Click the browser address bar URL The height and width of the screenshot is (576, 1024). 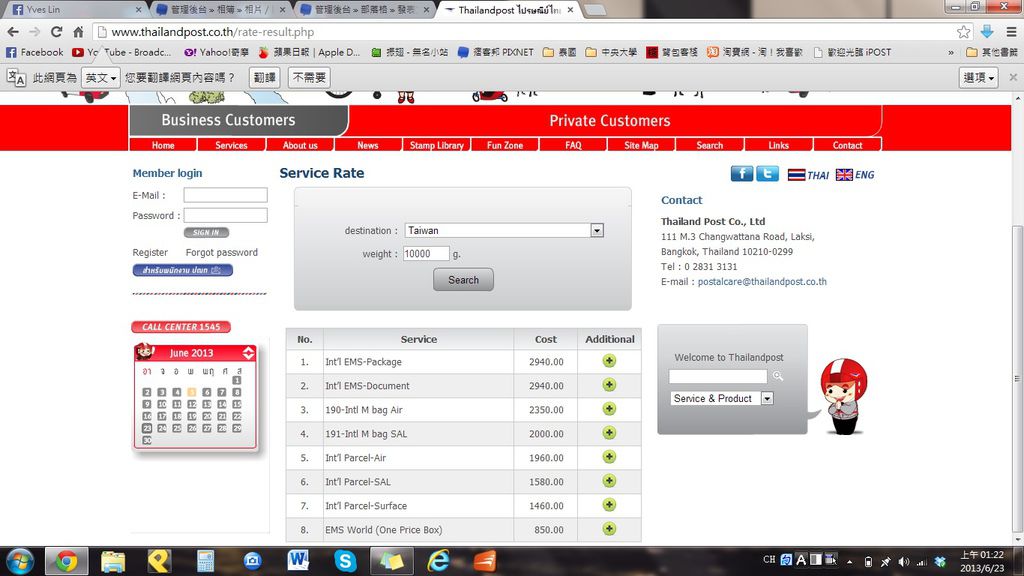pyautogui.click(x=212, y=32)
